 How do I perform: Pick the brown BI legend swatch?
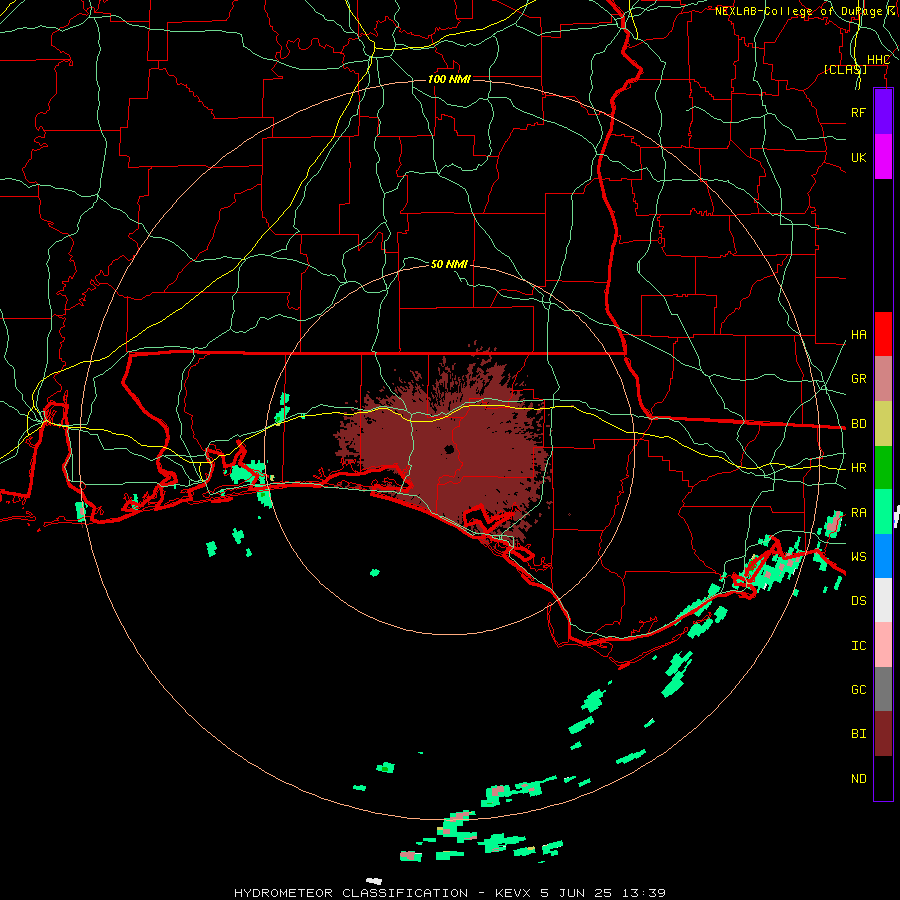pyautogui.click(x=883, y=734)
